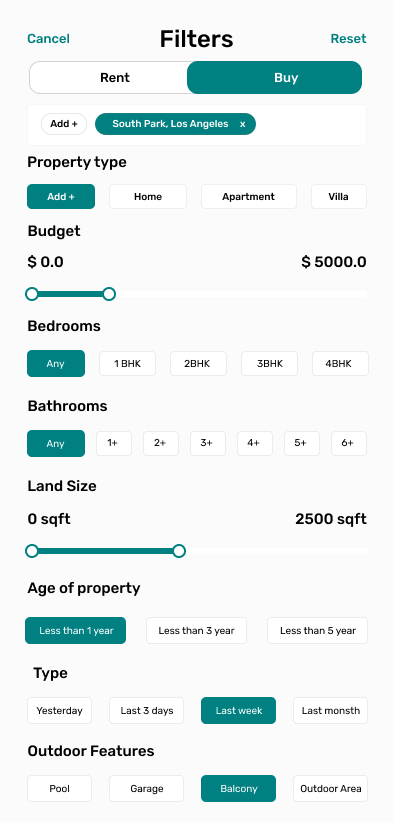The width and height of the screenshot is (393, 822).
Task: Click the Land Size maximum slider handle
Action: click(x=179, y=551)
